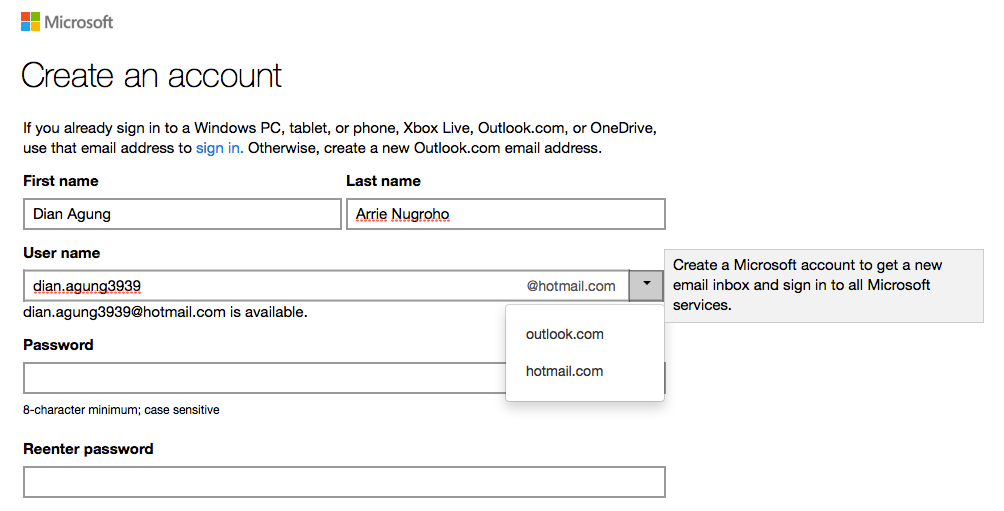This screenshot has height=511, width=1004.
Task: Click the User name label
Action: pos(61,253)
